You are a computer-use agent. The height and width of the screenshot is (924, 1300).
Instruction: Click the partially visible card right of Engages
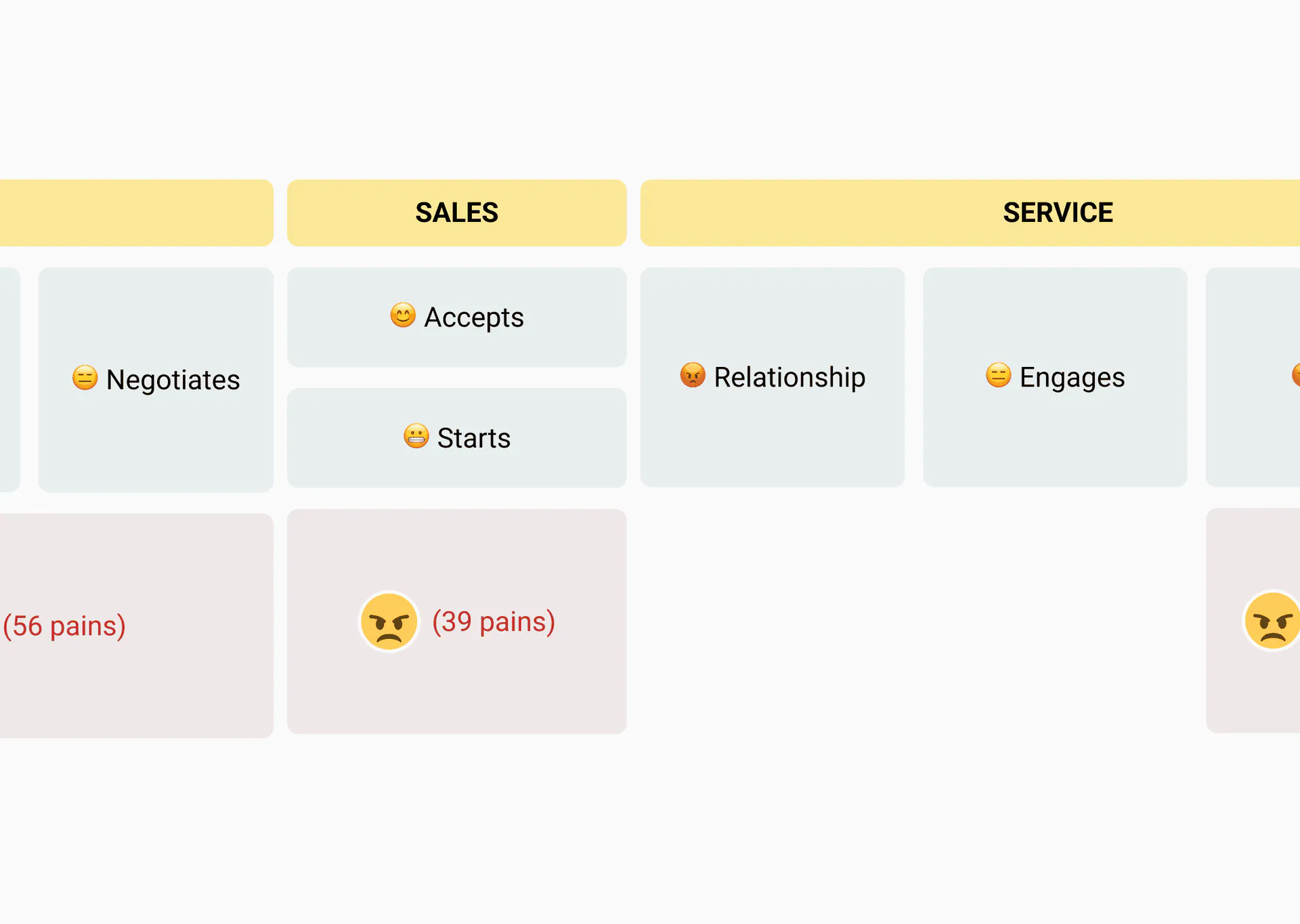click(1253, 377)
